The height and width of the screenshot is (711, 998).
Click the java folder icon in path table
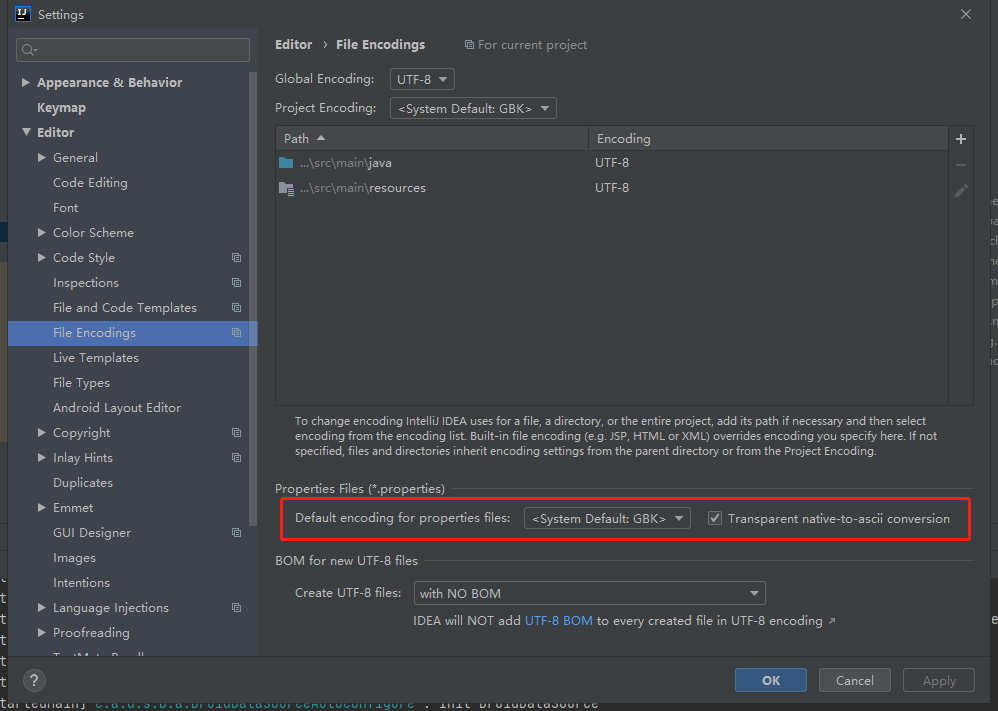tap(286, 163)
